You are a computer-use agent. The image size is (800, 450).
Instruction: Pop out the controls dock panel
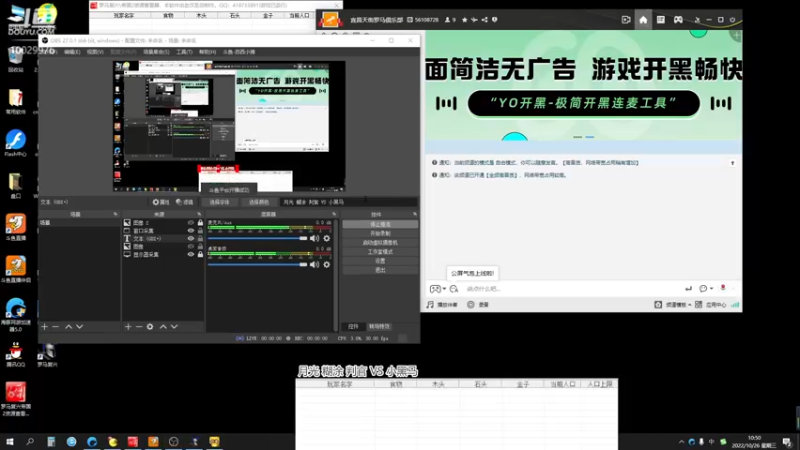point(415,214)
